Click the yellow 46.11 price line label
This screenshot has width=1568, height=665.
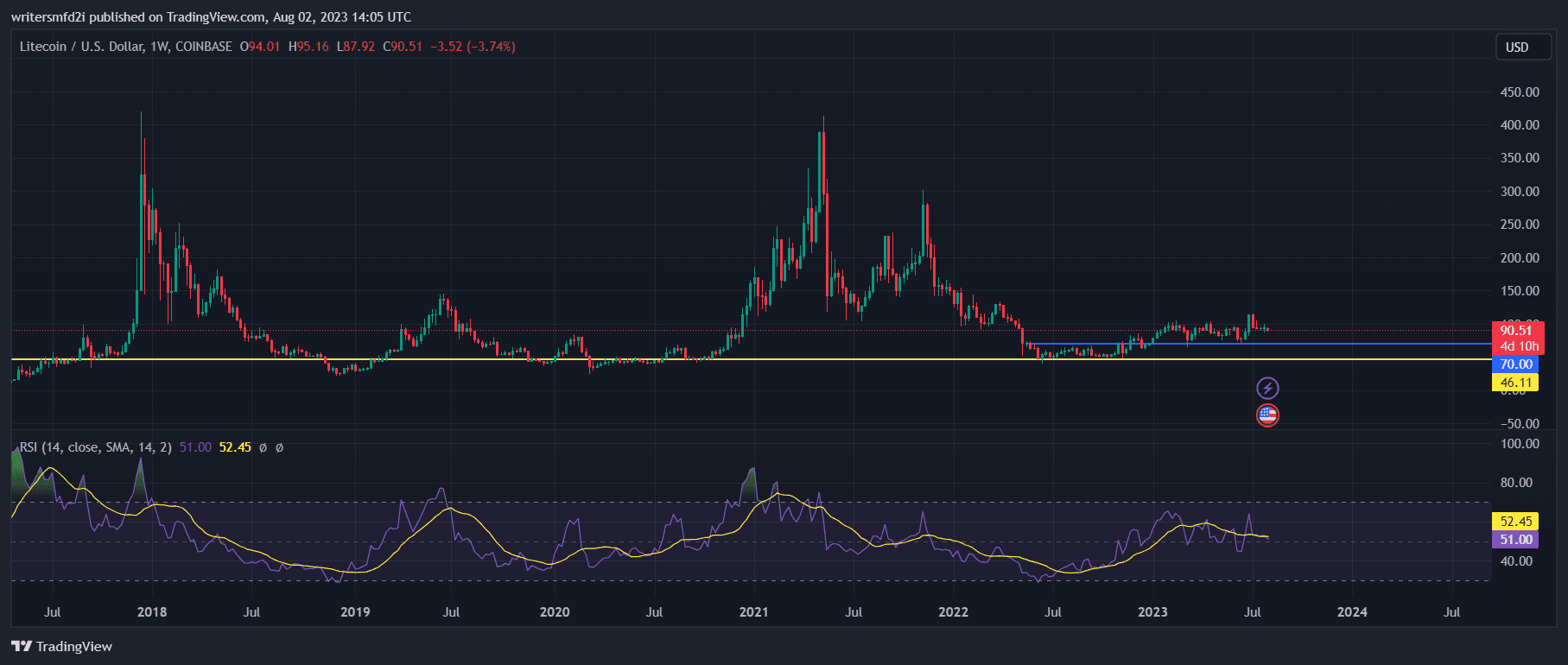coord(1516,383)
